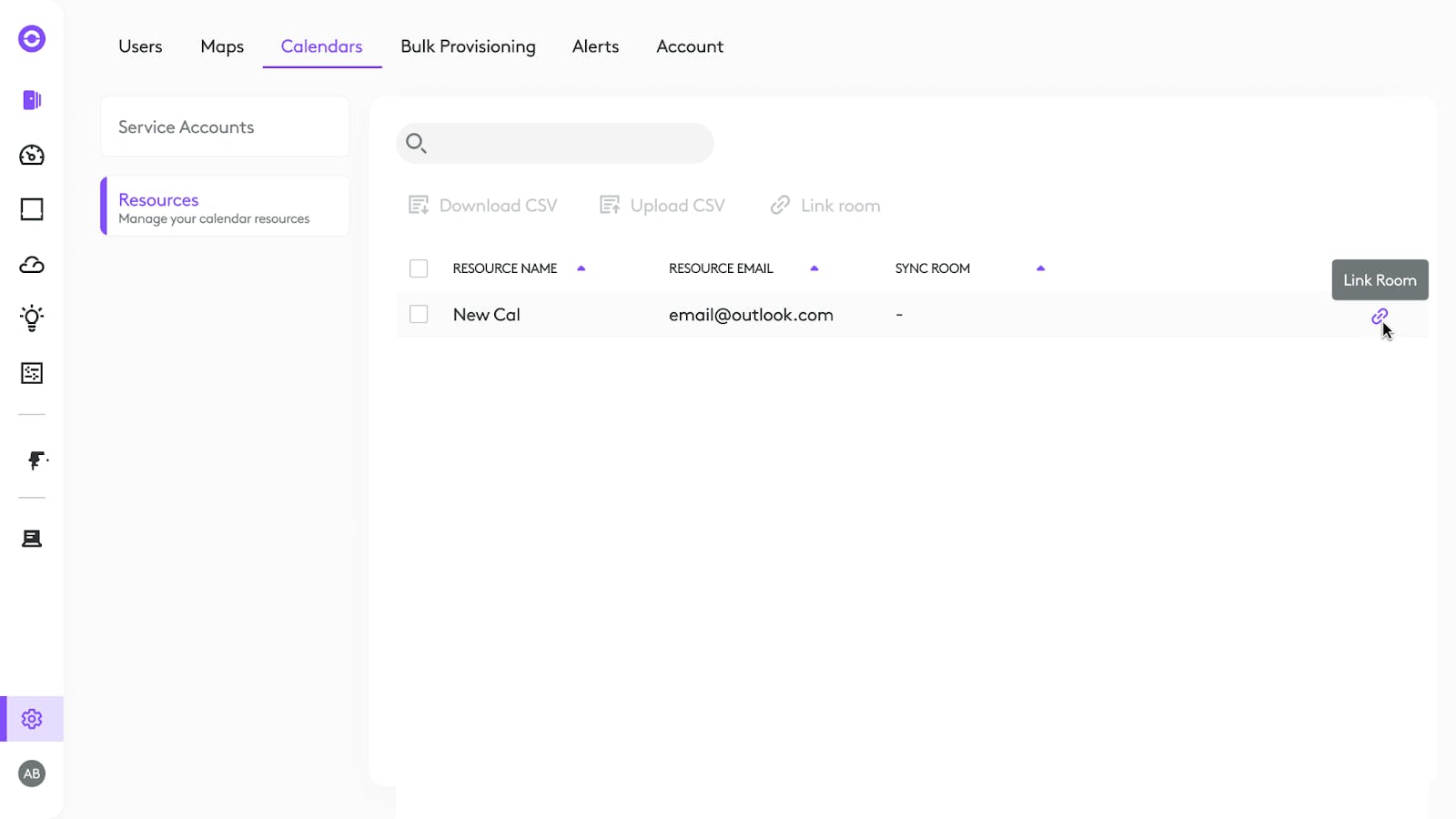Open the AB user avatar

pos(32,773)
